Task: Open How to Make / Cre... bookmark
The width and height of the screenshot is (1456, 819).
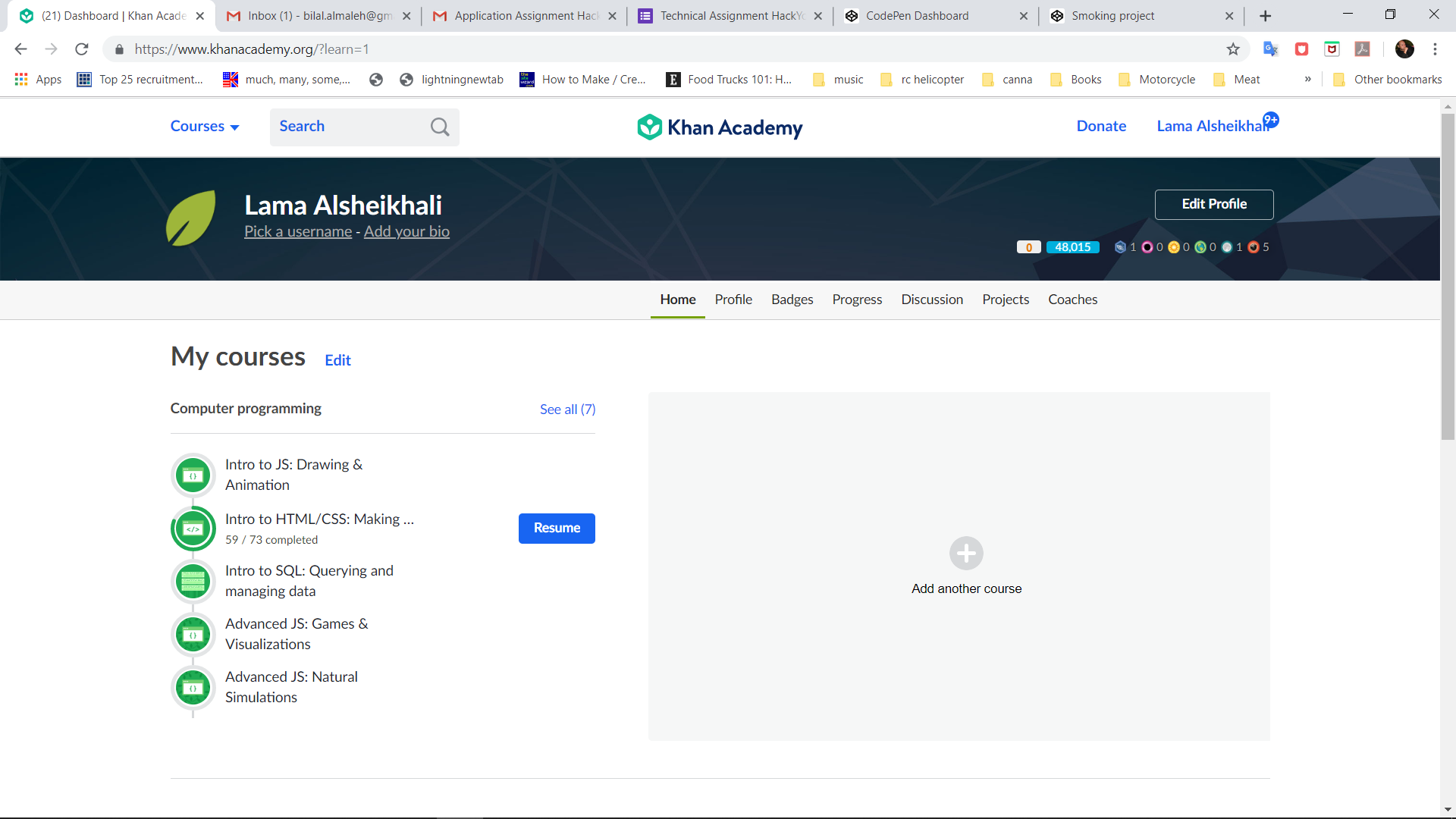Action: (x=583, y=80)
